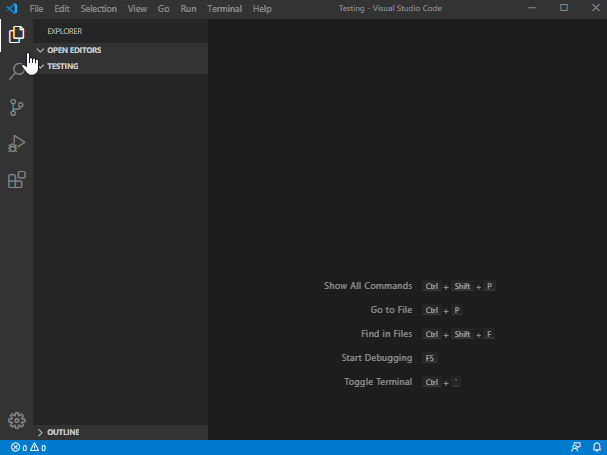Open the Search view icon
The height and width of the screenshot is (455, 607).
coord(16,71)
